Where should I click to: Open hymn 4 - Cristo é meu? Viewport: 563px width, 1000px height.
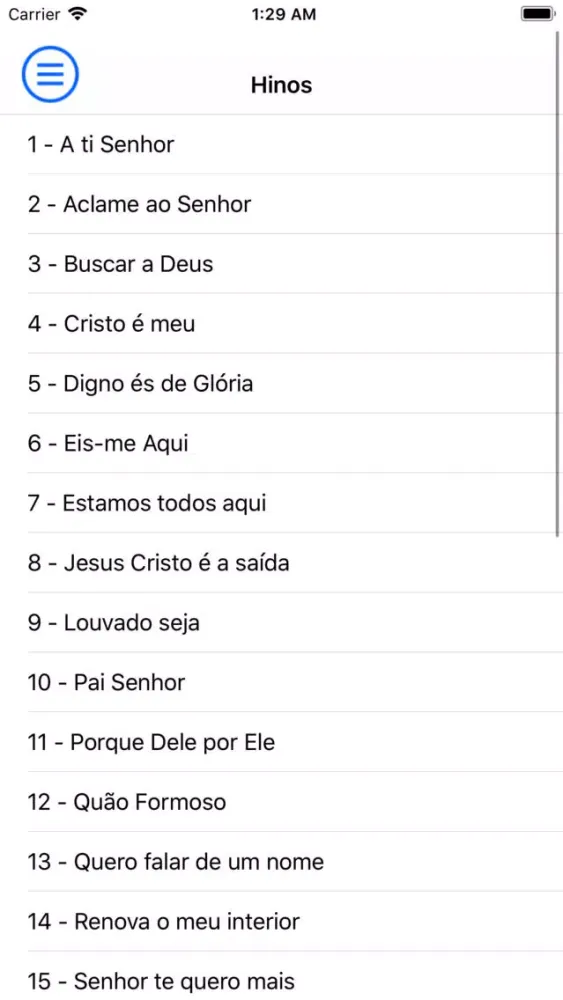[281, 324]
